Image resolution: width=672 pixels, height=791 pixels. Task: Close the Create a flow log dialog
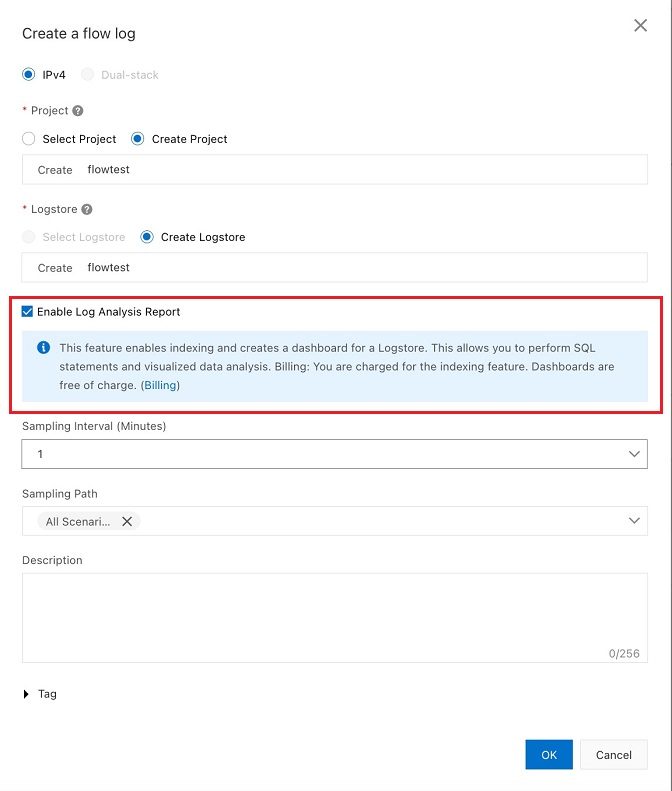[641, 26]
